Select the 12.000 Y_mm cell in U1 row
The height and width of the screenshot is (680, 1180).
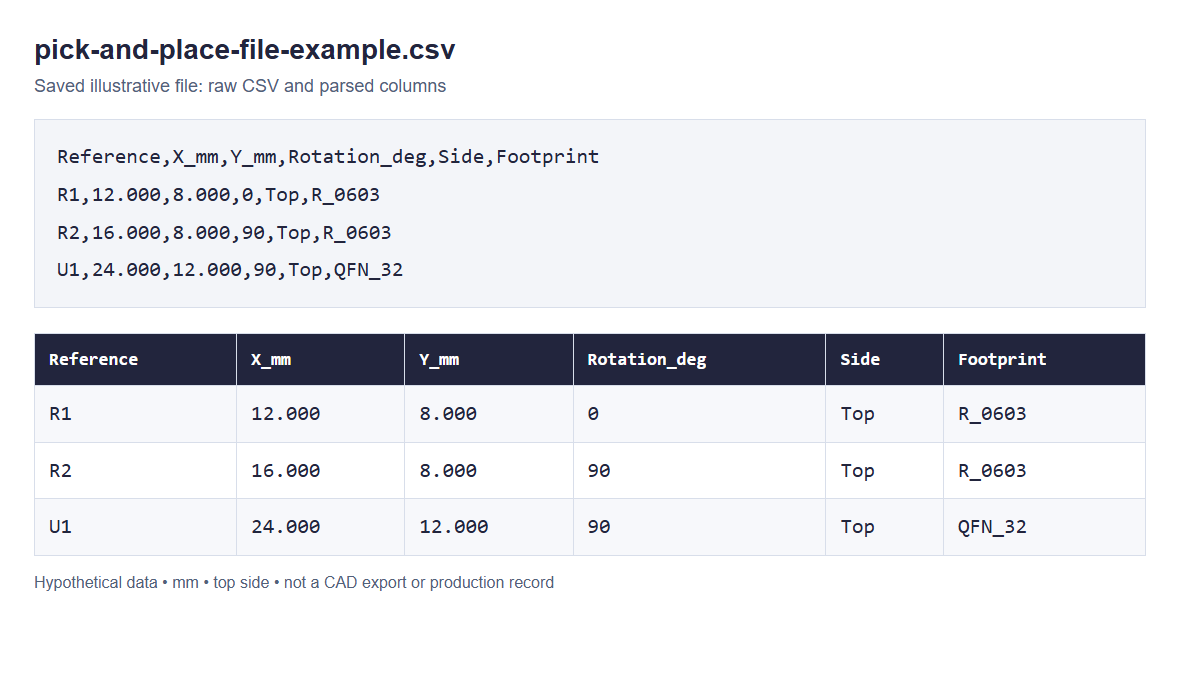[489, 527]
